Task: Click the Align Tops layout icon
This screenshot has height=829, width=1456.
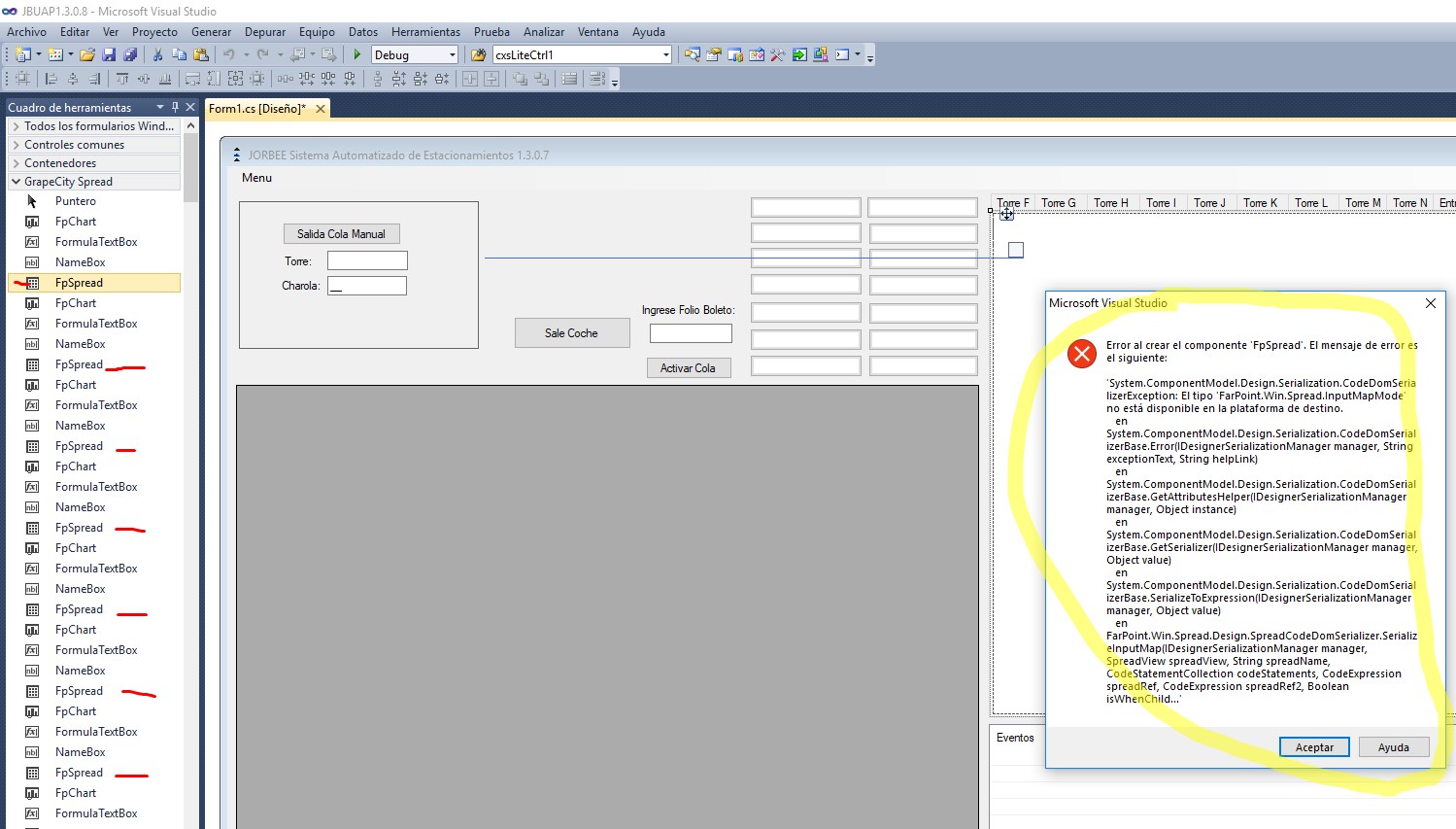Action: coord(122,79)
